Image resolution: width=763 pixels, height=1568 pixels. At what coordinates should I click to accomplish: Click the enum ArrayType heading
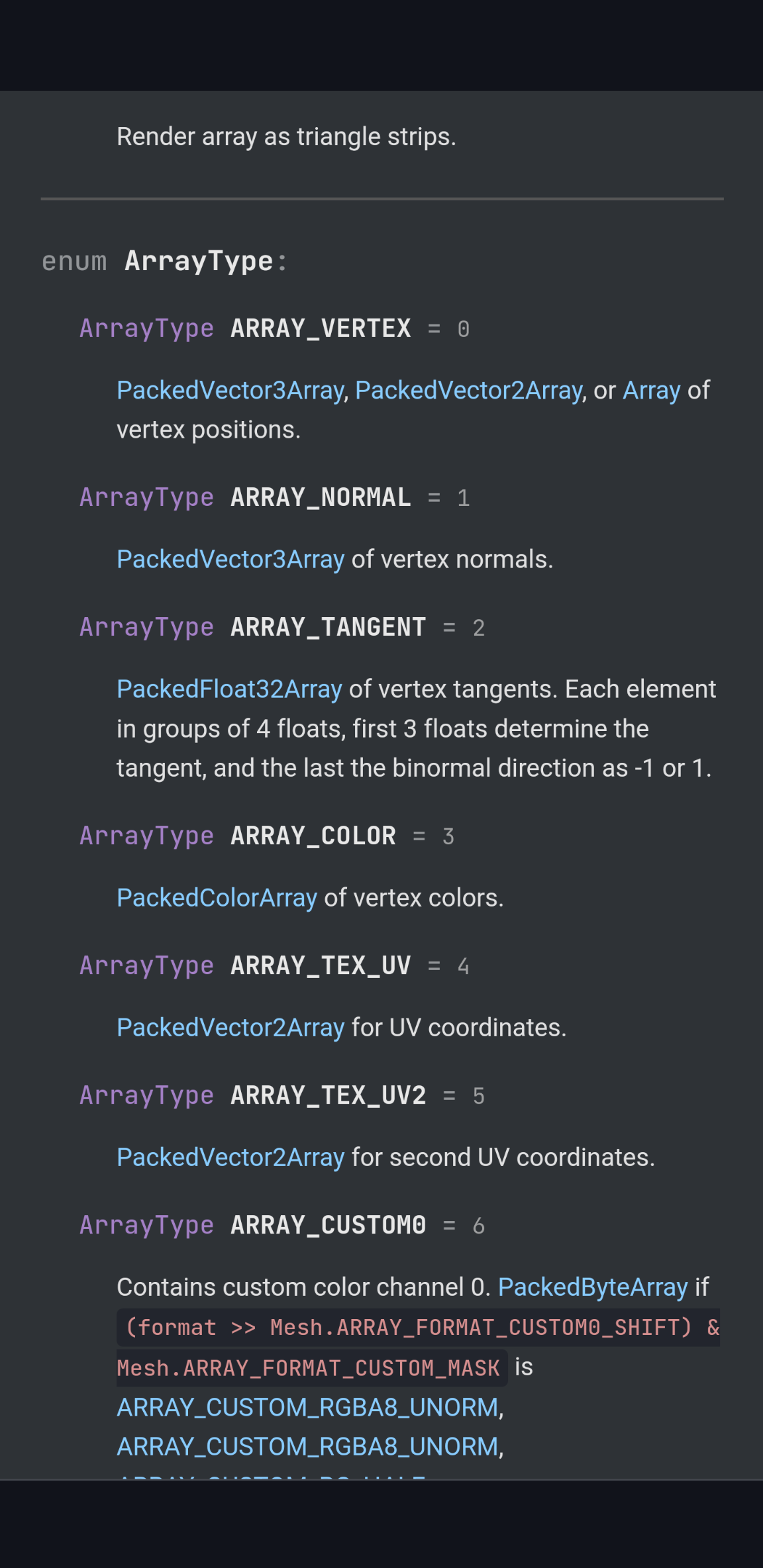[x=164, y=261]
